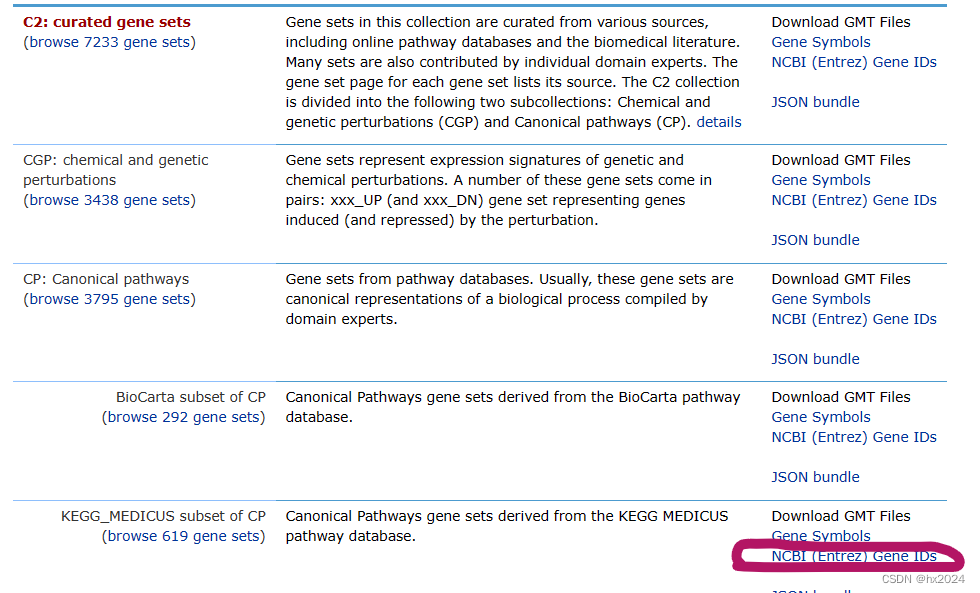Select the C2: curated gene sets heading
This screenshot has width=980, height=593.
pos(107,22)
